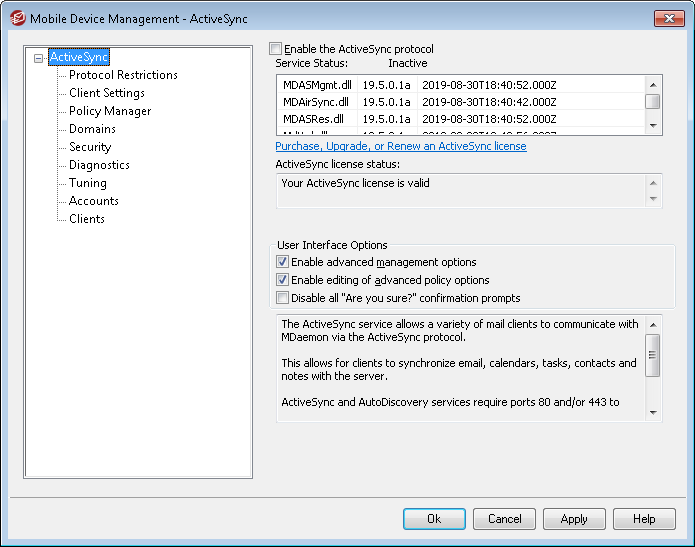This screenshot has width=695, height=547.
Task: Toggle Enable advanced management options
Action: tap(283, 263)
